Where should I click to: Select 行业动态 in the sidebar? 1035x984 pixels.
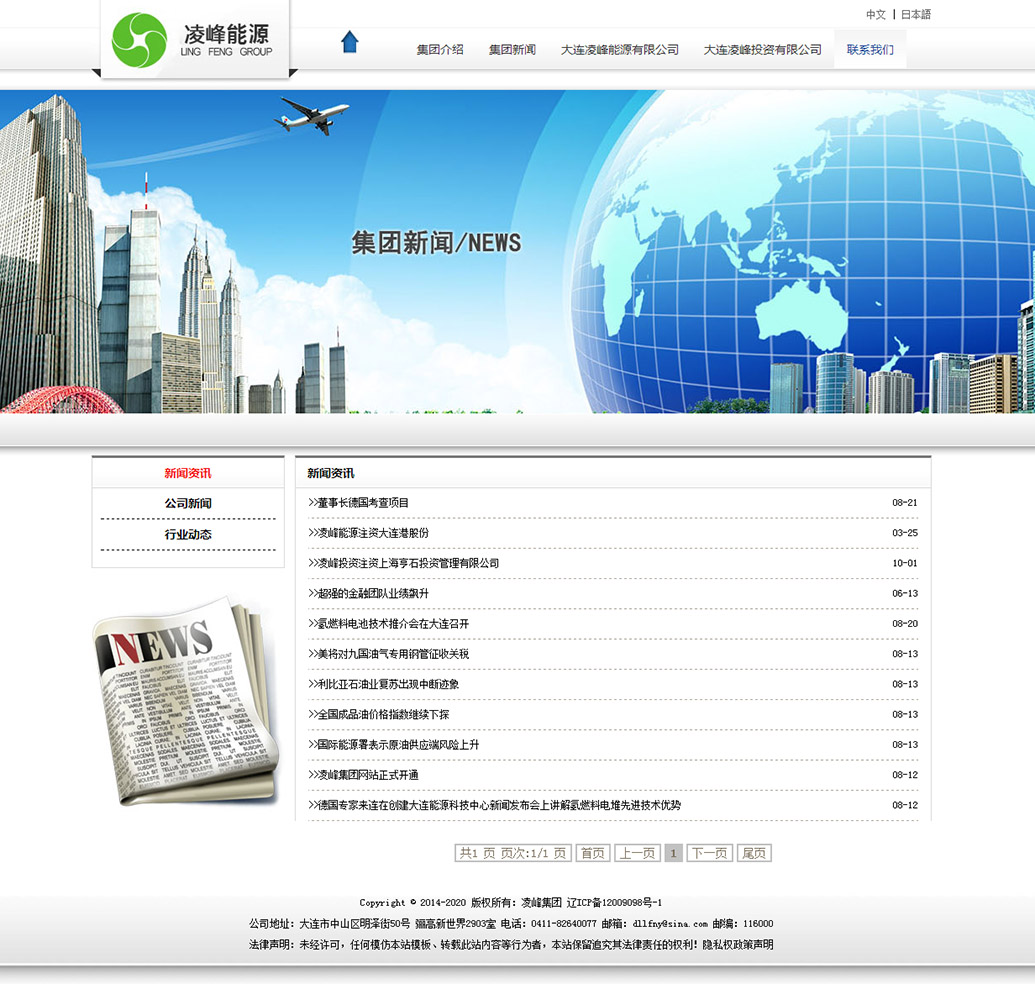pos(188,535)
